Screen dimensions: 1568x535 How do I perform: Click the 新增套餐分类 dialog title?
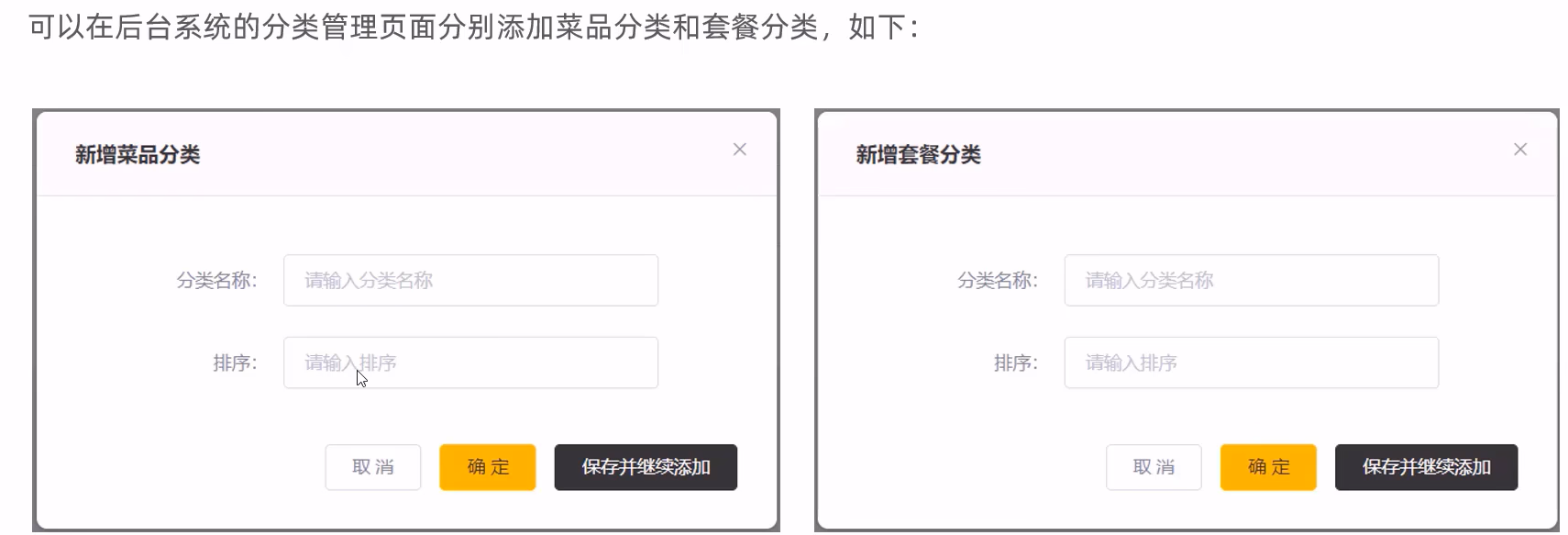(x=917, y=154)
